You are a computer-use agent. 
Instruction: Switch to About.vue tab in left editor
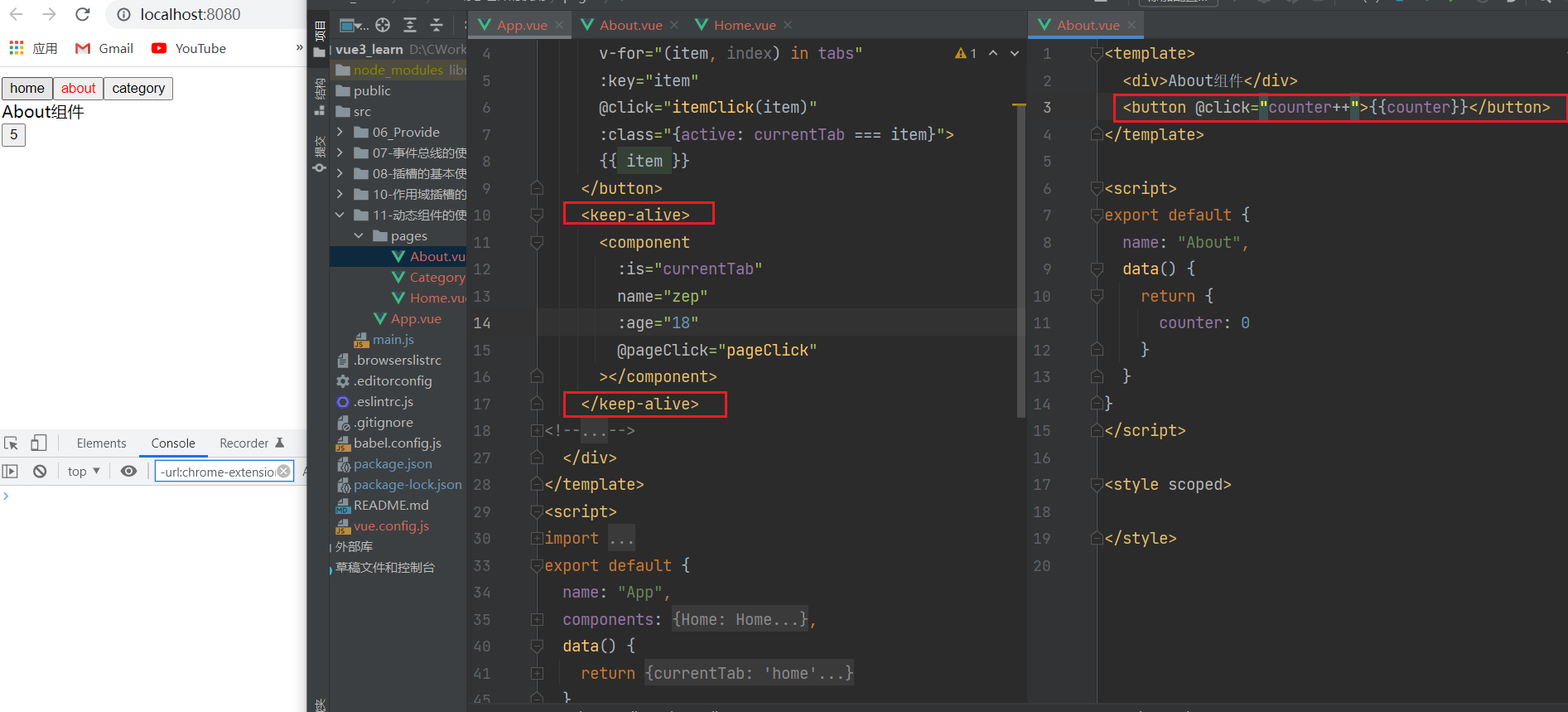coord(630,25)
